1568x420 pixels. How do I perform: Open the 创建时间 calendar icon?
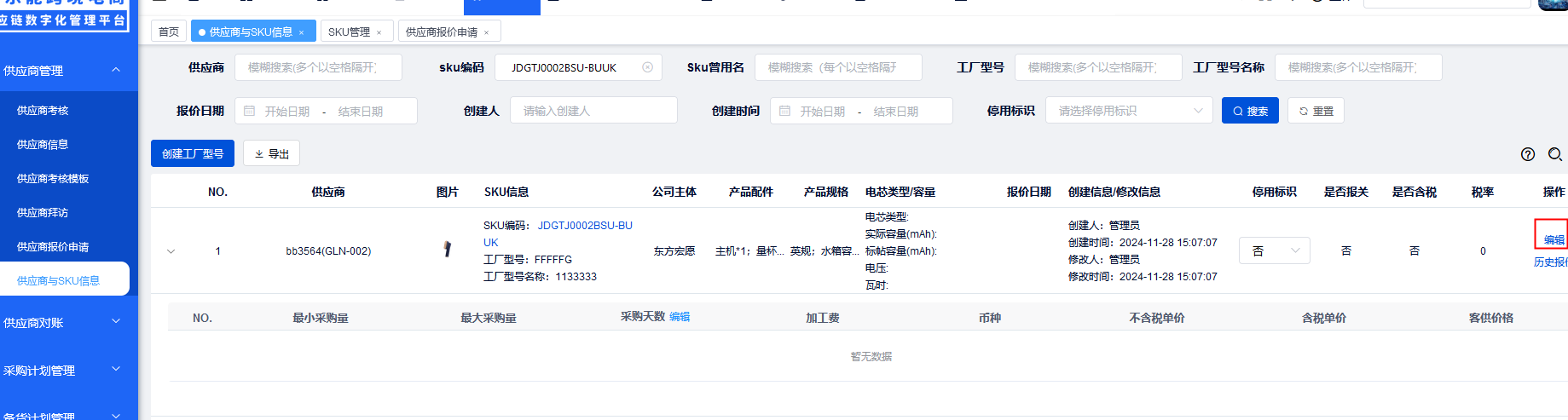[784, 111]
